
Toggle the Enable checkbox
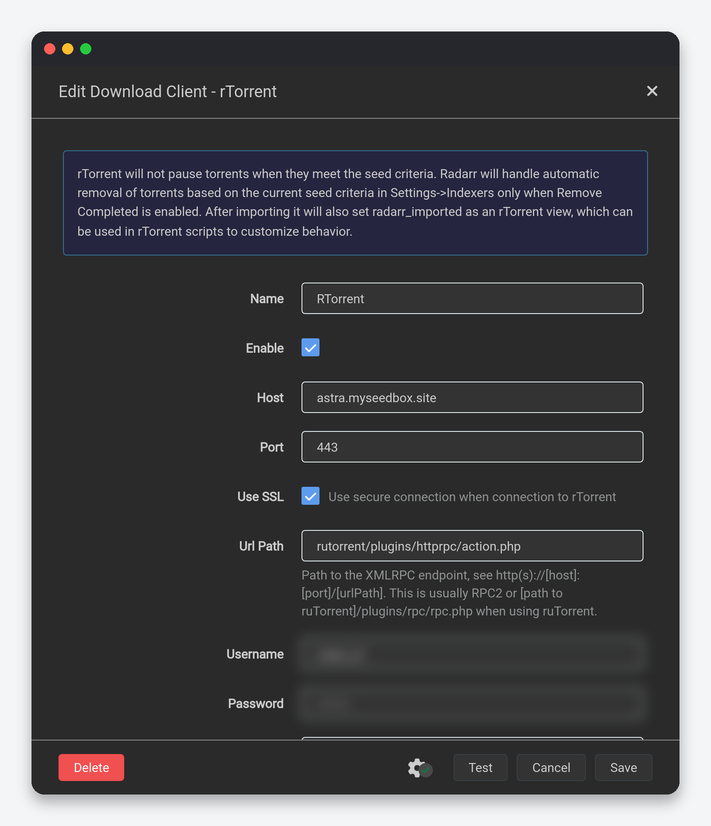pos(310,348)
